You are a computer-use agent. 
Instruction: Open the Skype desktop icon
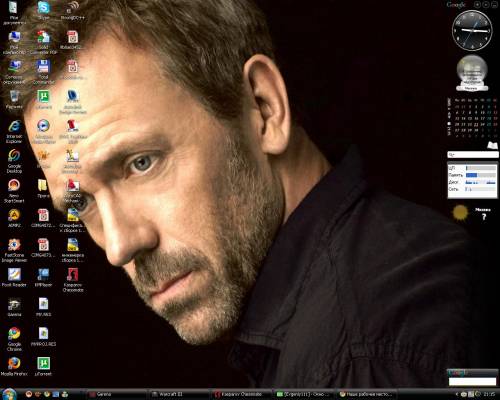[x=43, y=11]
